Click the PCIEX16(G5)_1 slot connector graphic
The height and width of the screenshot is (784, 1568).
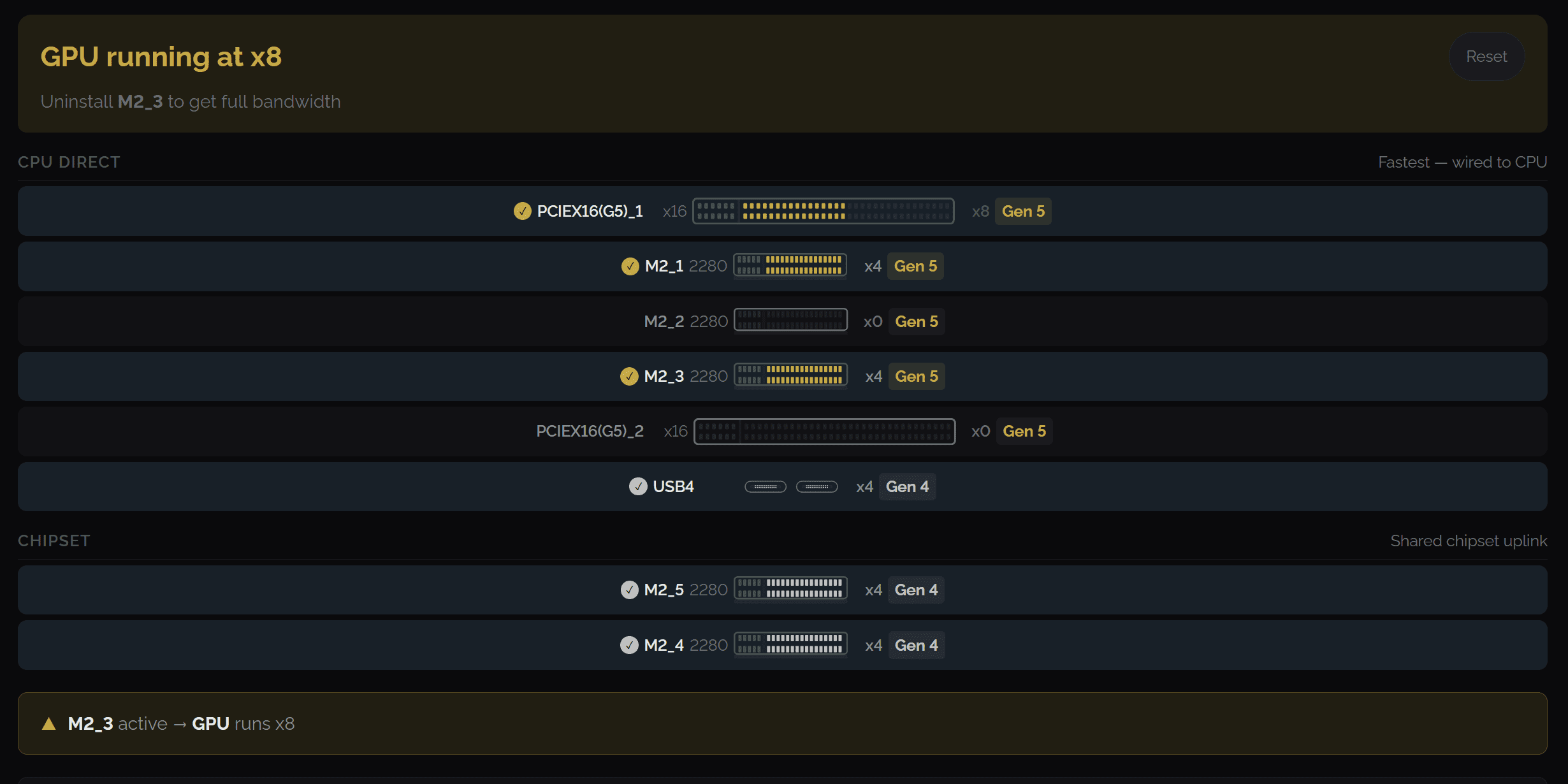pos(823,212)
